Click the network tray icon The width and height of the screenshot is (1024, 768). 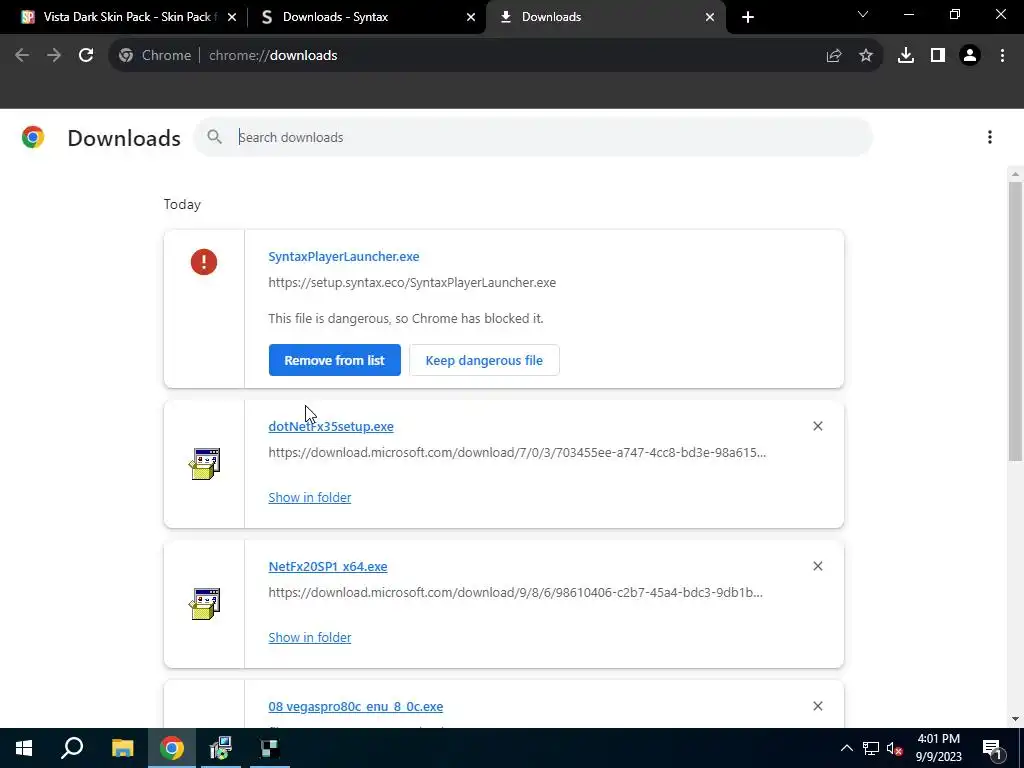point(871,748)
